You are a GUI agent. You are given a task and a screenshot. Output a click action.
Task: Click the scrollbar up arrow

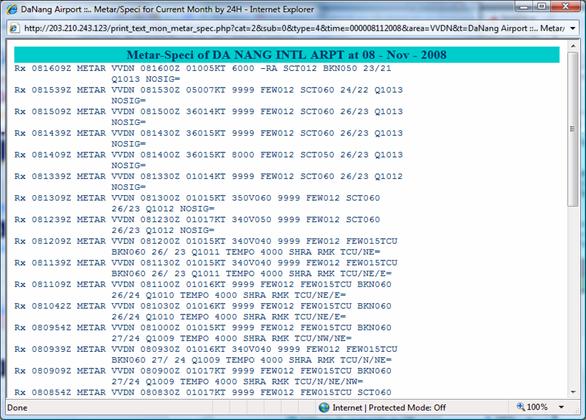573,46
